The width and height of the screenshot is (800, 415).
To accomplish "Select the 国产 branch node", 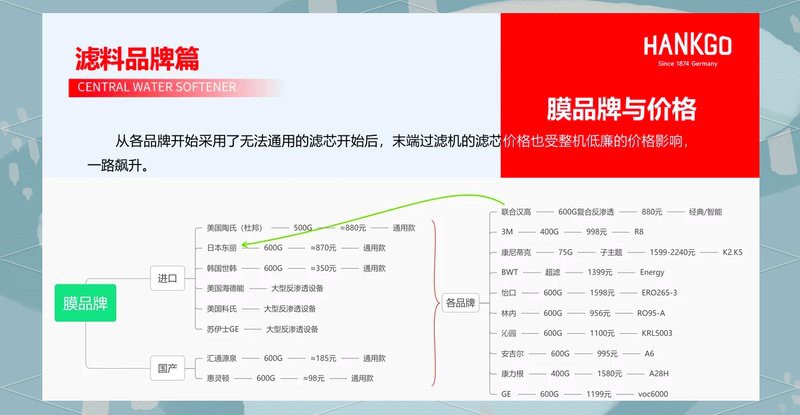I will coord(167,368).
